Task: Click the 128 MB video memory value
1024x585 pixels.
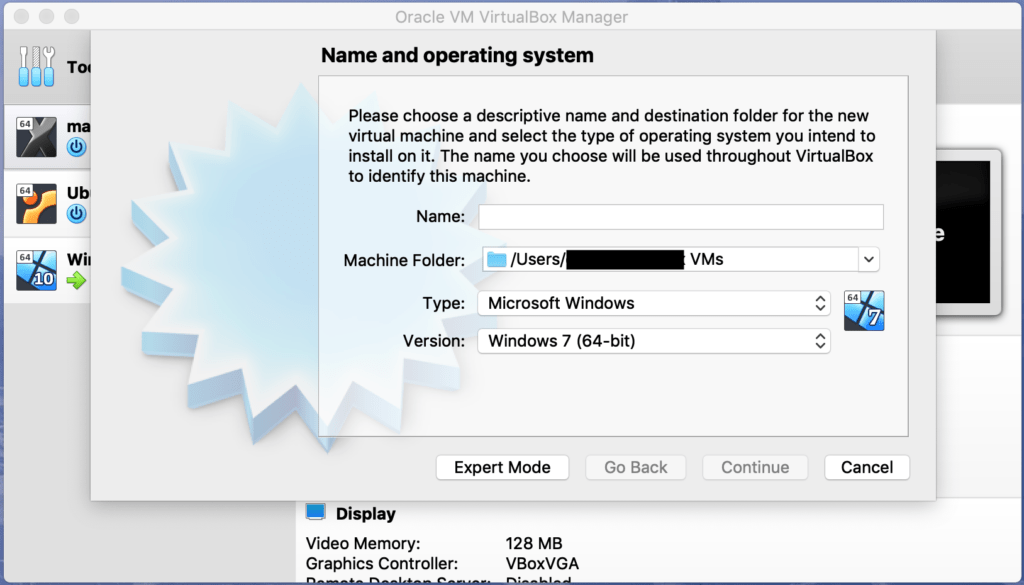Action: (x=534, y=543)
